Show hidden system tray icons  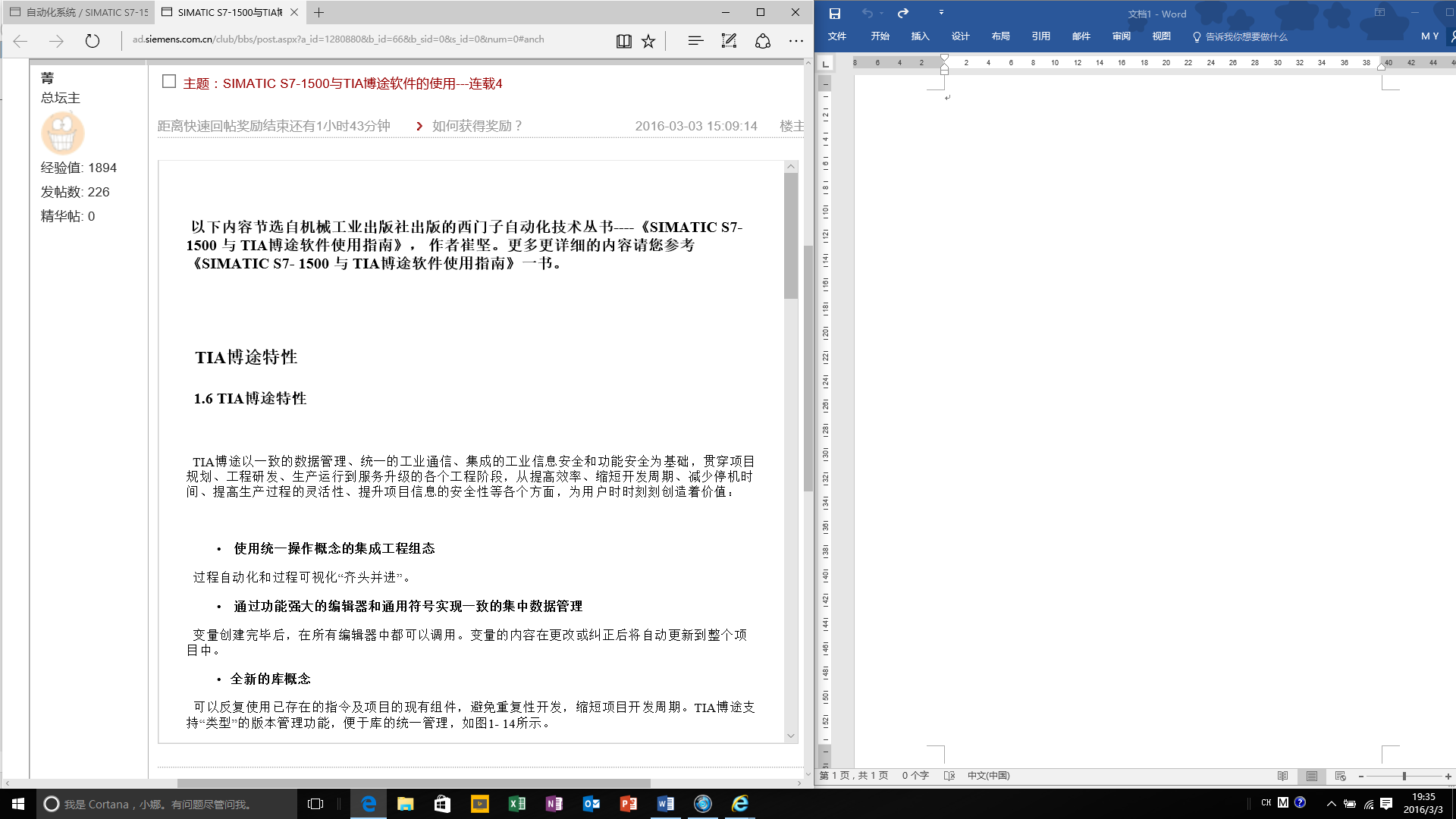tap(1331, 804)
